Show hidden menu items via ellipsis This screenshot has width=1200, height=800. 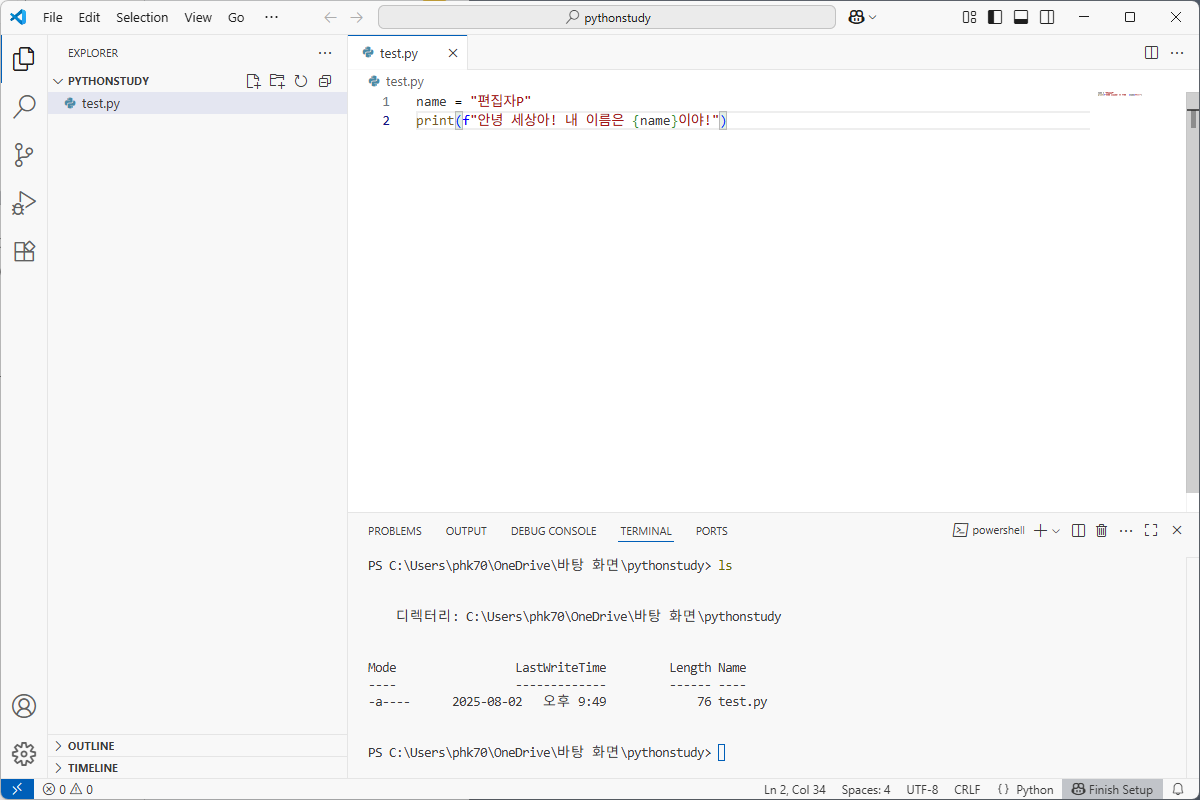[271, 17]
